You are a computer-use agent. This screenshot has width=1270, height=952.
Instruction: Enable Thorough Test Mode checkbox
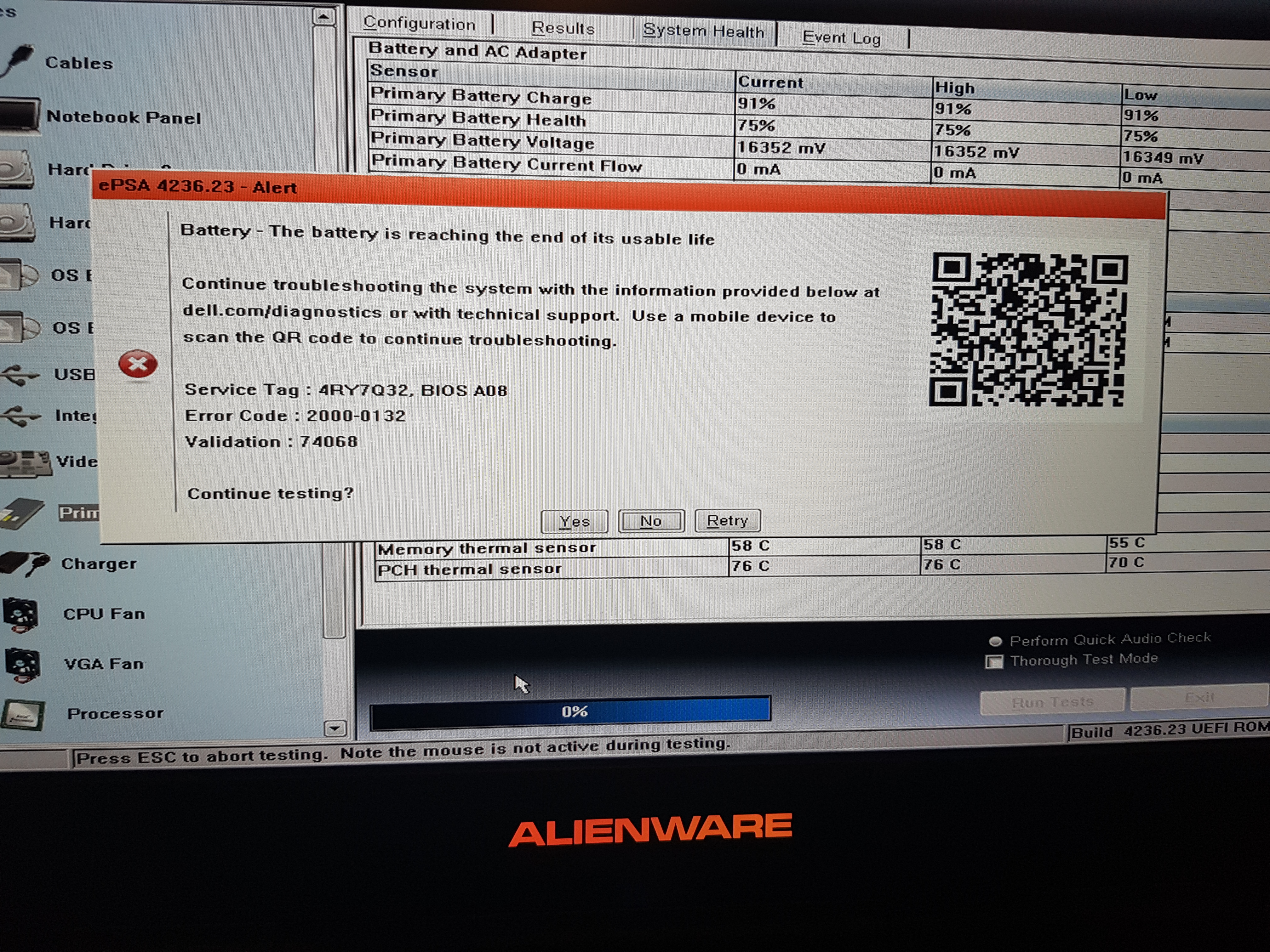(994, 662)
